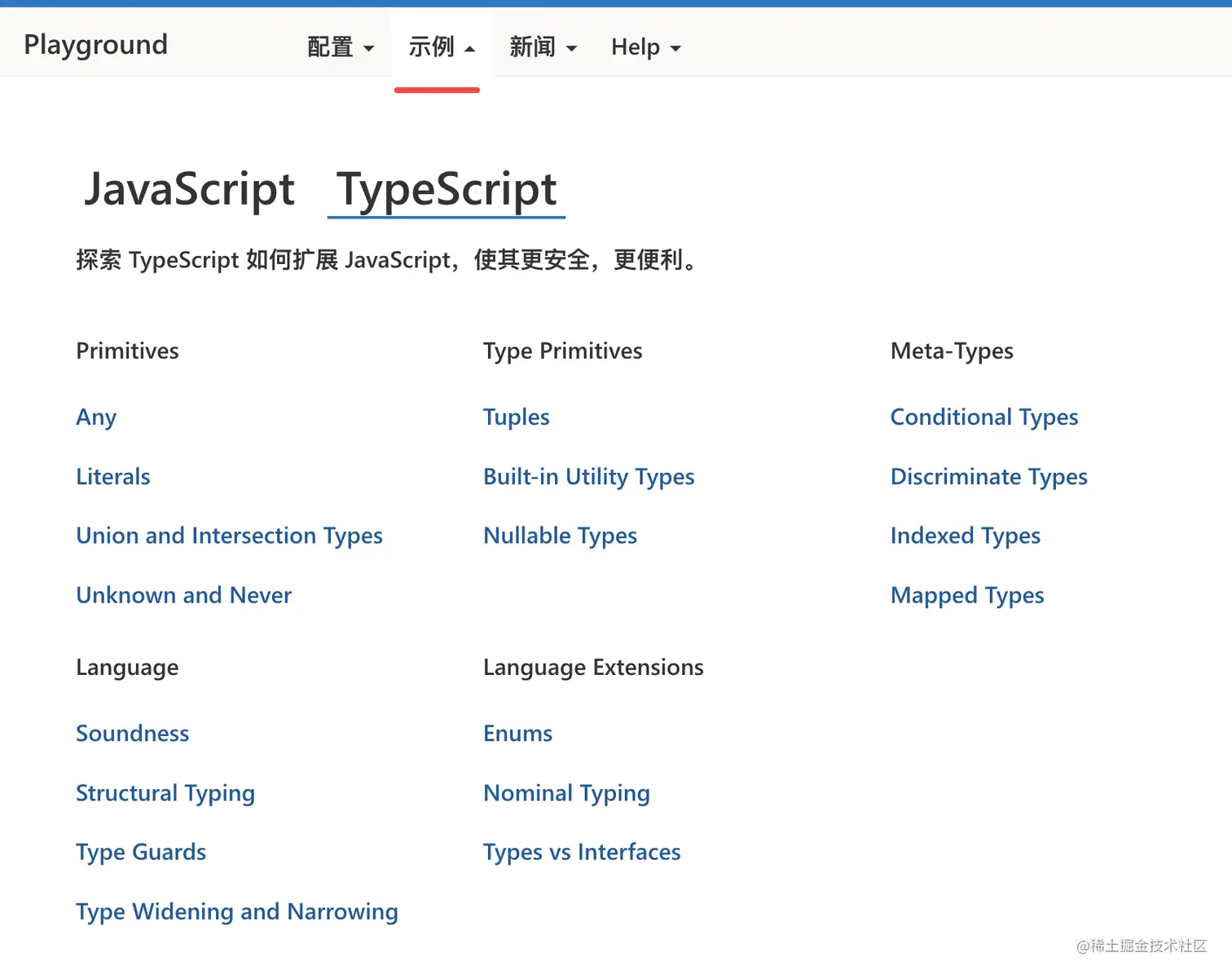Click the Type Primitives section heading
Image resolution: width=1232 pixels, height=979 pixels.
[562, 351]
